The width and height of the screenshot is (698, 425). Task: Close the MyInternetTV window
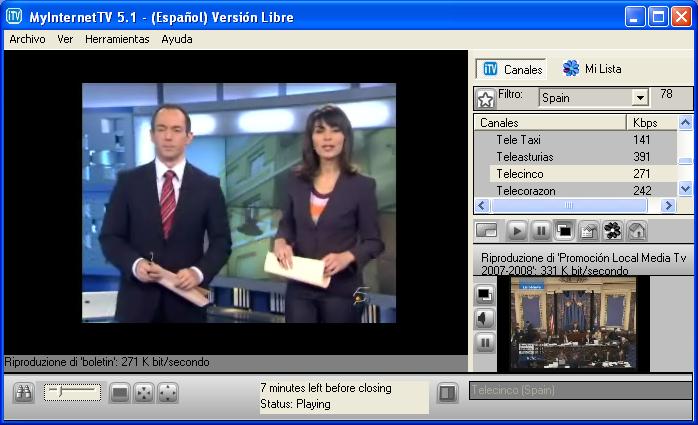click(x=682, y=17)
